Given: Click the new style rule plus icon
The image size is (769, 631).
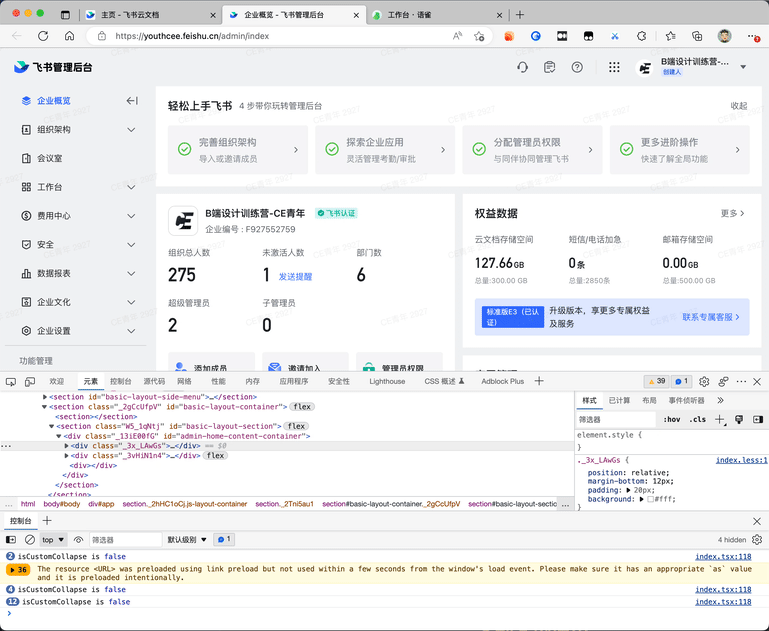Looking at the screenshot, I should (719, 419).
